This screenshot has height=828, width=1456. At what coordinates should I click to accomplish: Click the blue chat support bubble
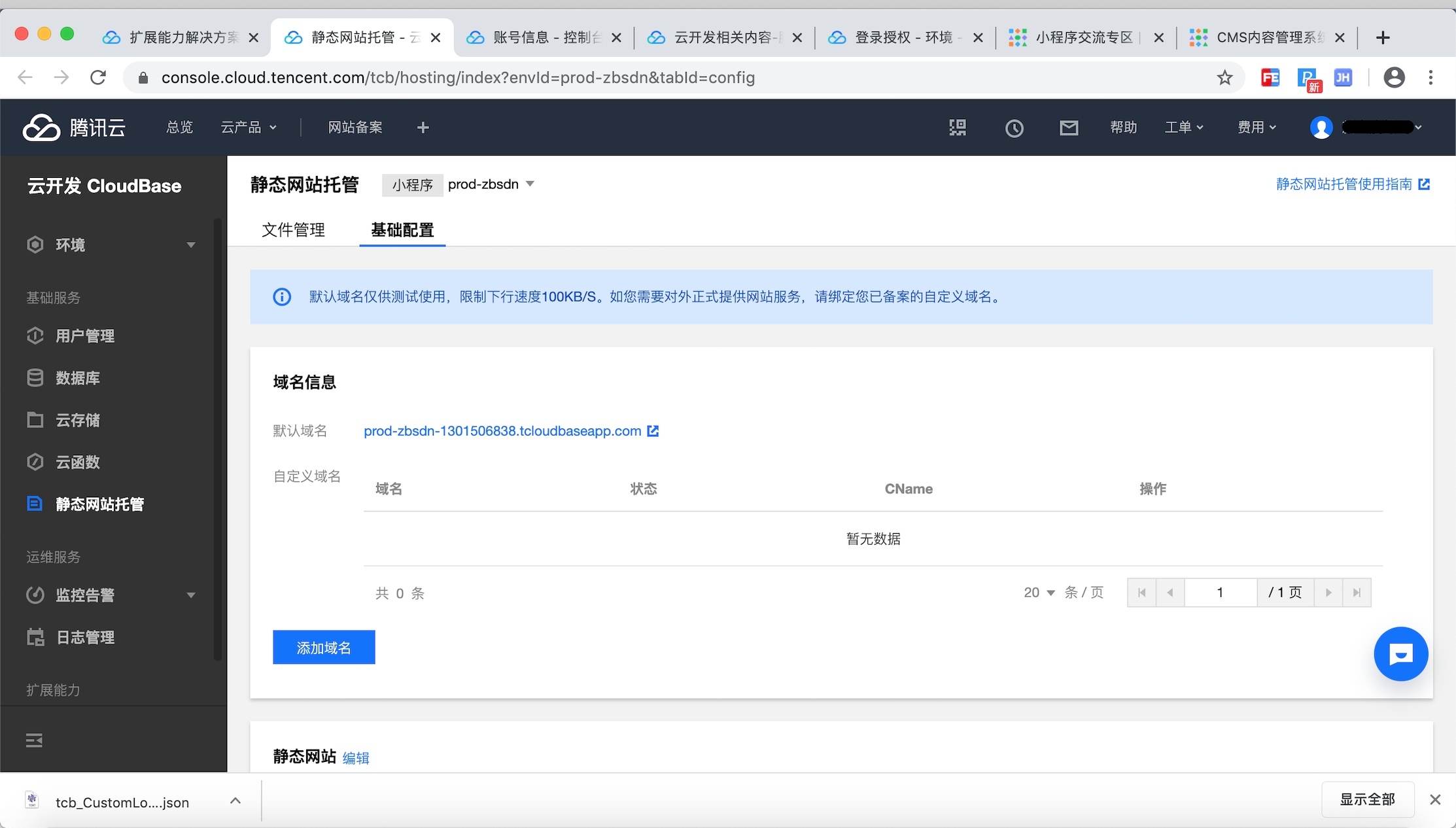(x=1400, y=654)
